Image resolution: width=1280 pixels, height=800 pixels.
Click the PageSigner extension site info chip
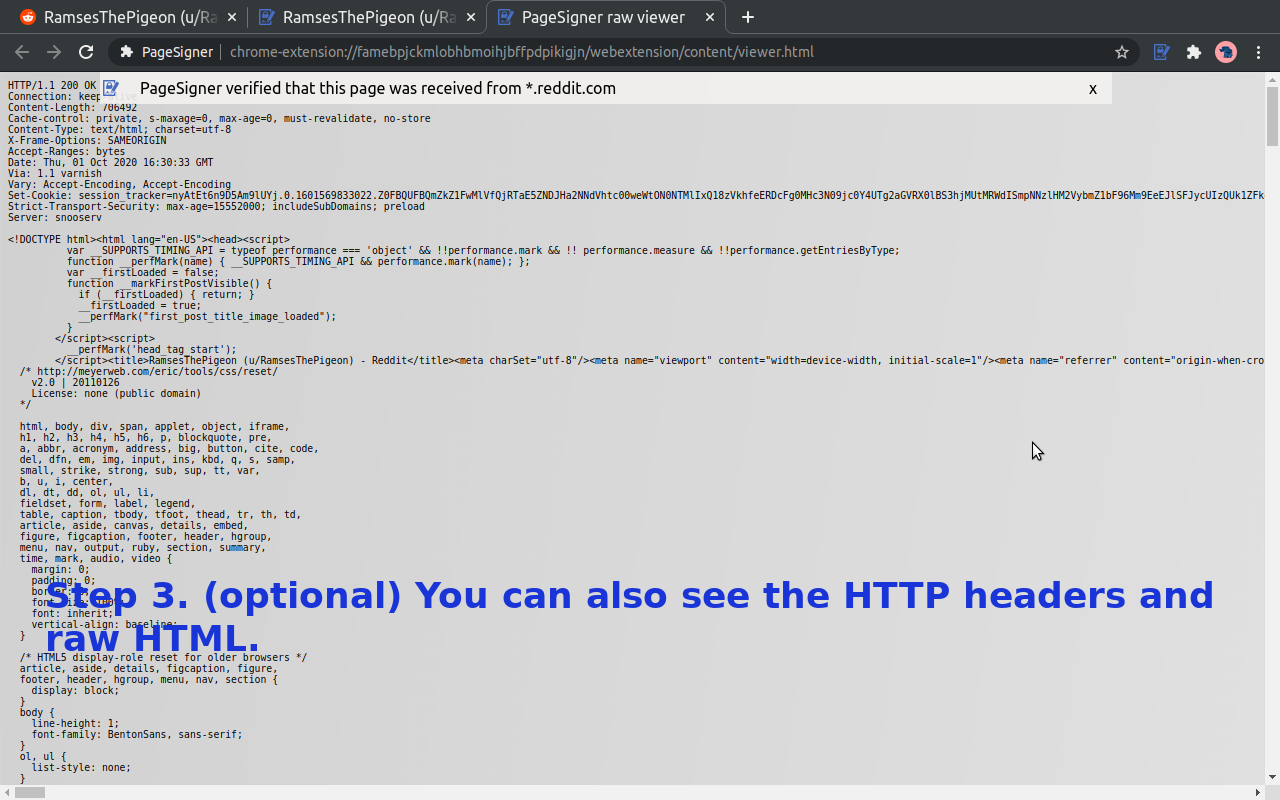coord(166,52)
